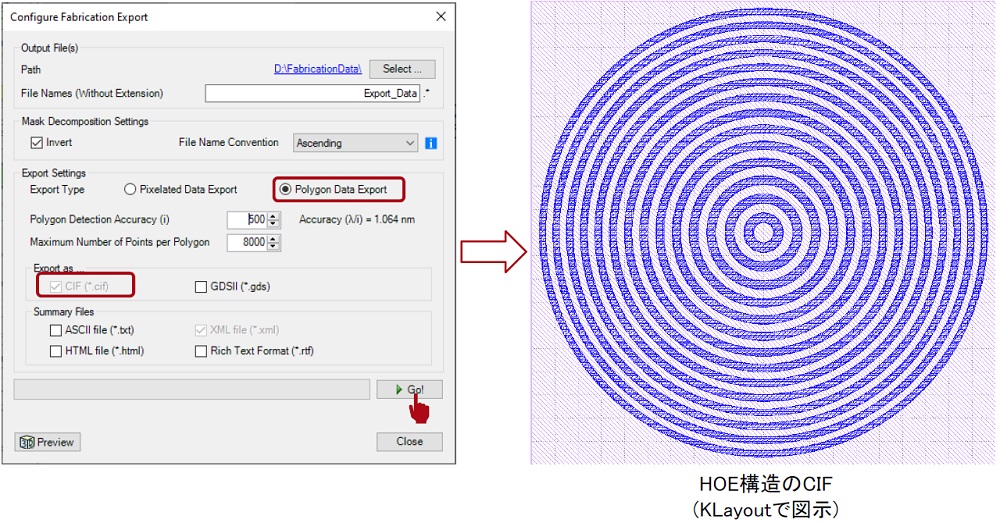Close the Configure Fabrication Export dialog with X
The height and width of the screenshot is (523, 1000).
coord(441,17)
